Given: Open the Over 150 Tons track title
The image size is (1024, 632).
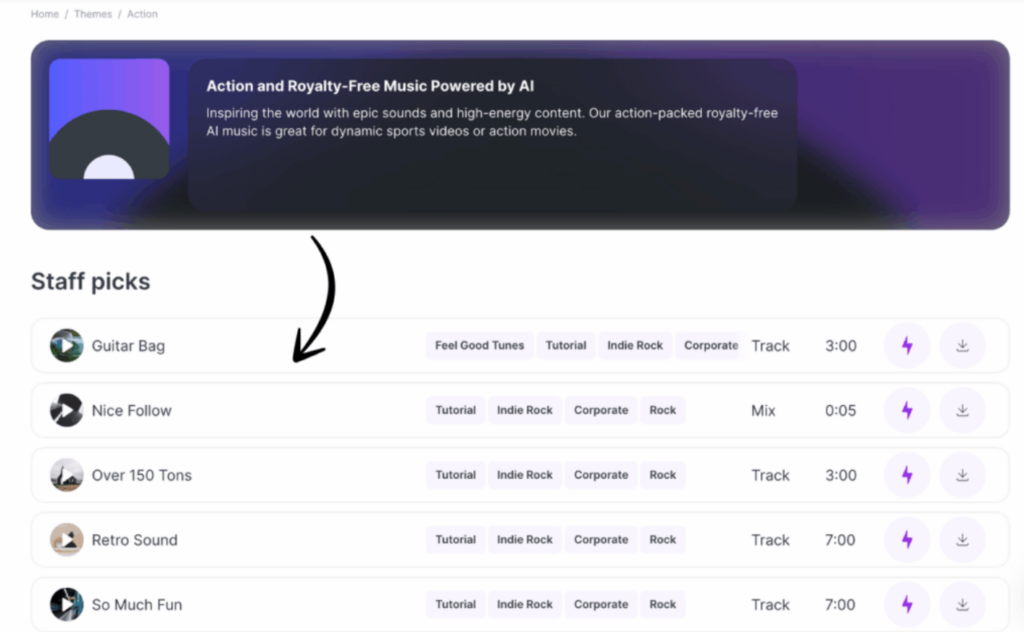Looking at the screenshot, I should click(141, 475).
